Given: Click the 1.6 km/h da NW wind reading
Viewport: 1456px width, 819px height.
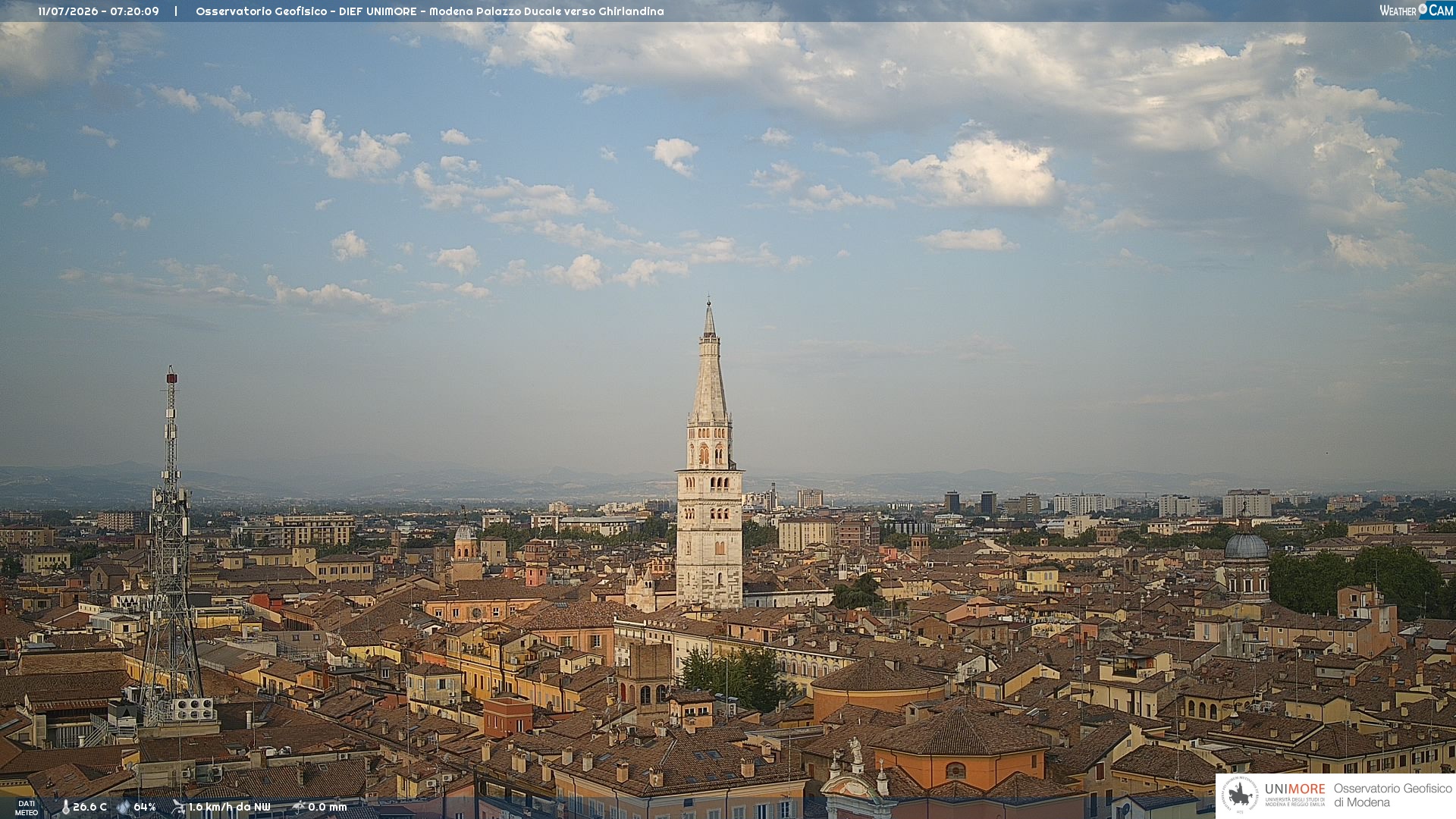Looking at the screenshot, I should [x=229, y=807].
